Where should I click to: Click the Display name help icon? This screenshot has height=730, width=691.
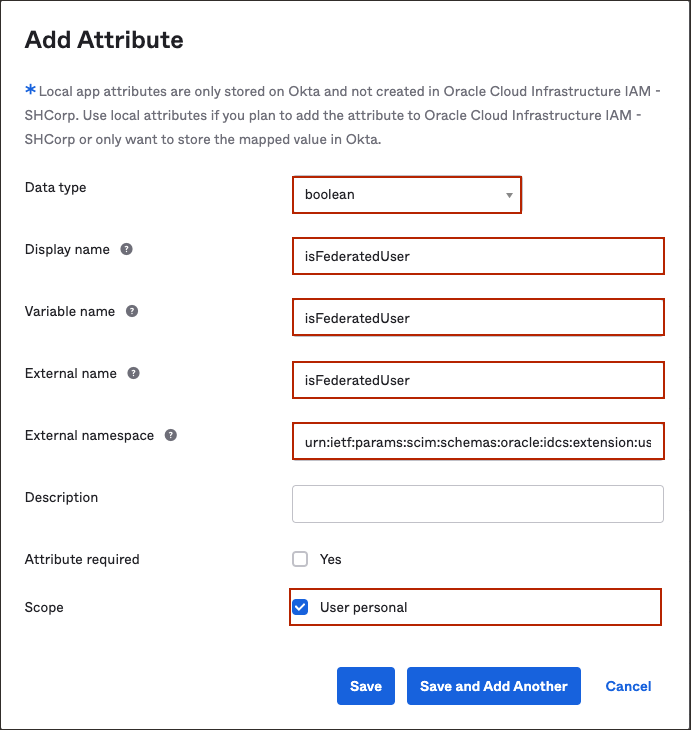tap(127, 249)
